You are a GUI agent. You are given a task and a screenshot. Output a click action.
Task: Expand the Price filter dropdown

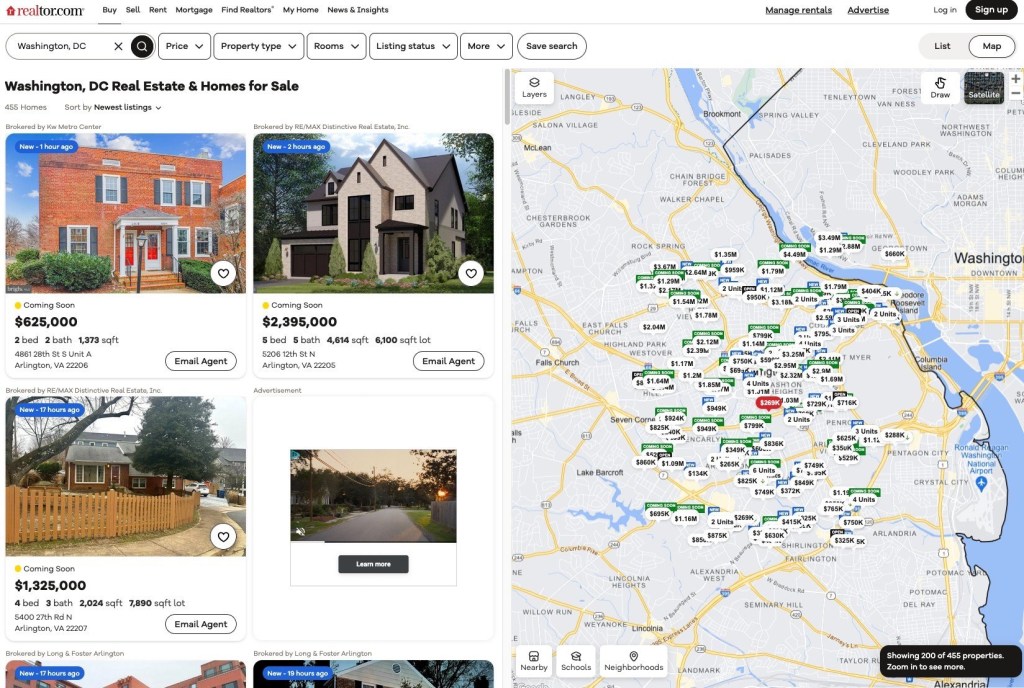184,46
